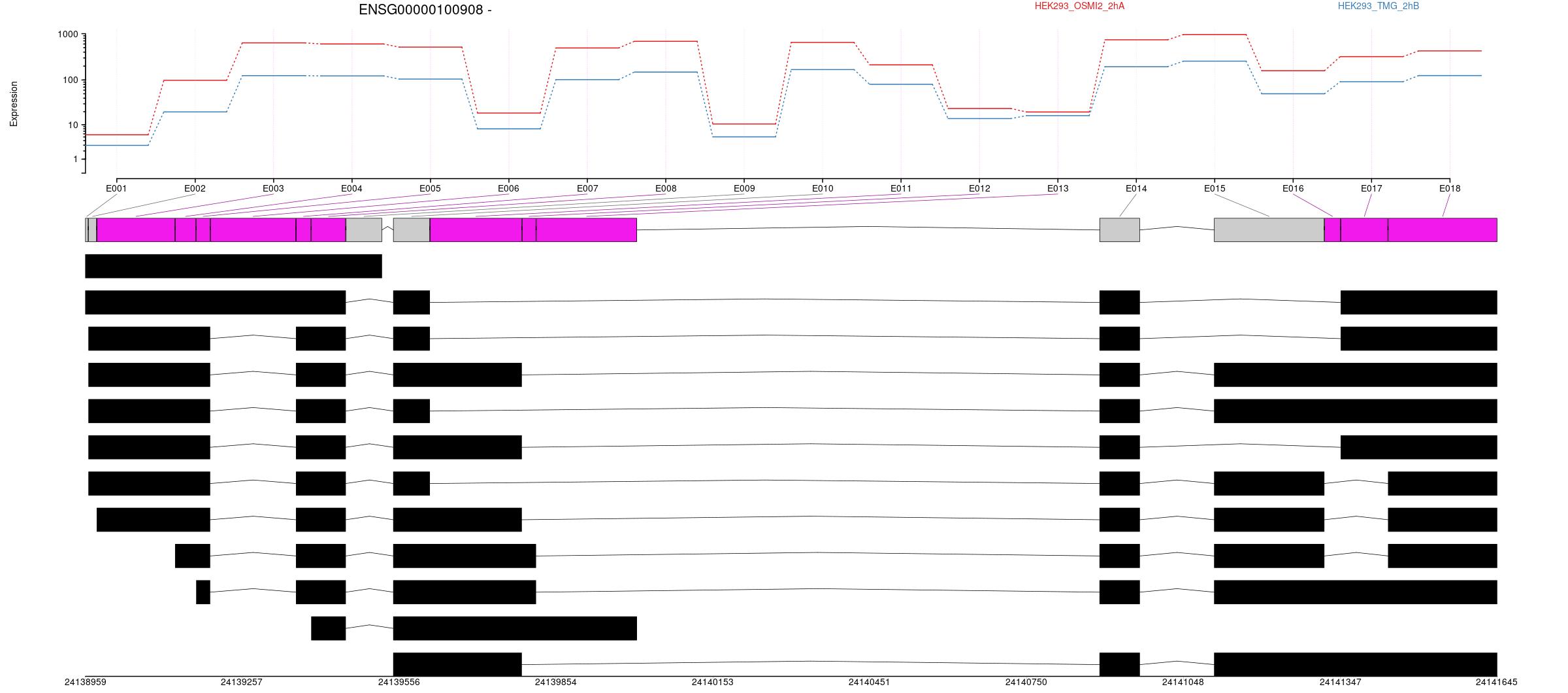
Task: Click genomic coordinate 24141347
Action: [x=1341, y=682]
